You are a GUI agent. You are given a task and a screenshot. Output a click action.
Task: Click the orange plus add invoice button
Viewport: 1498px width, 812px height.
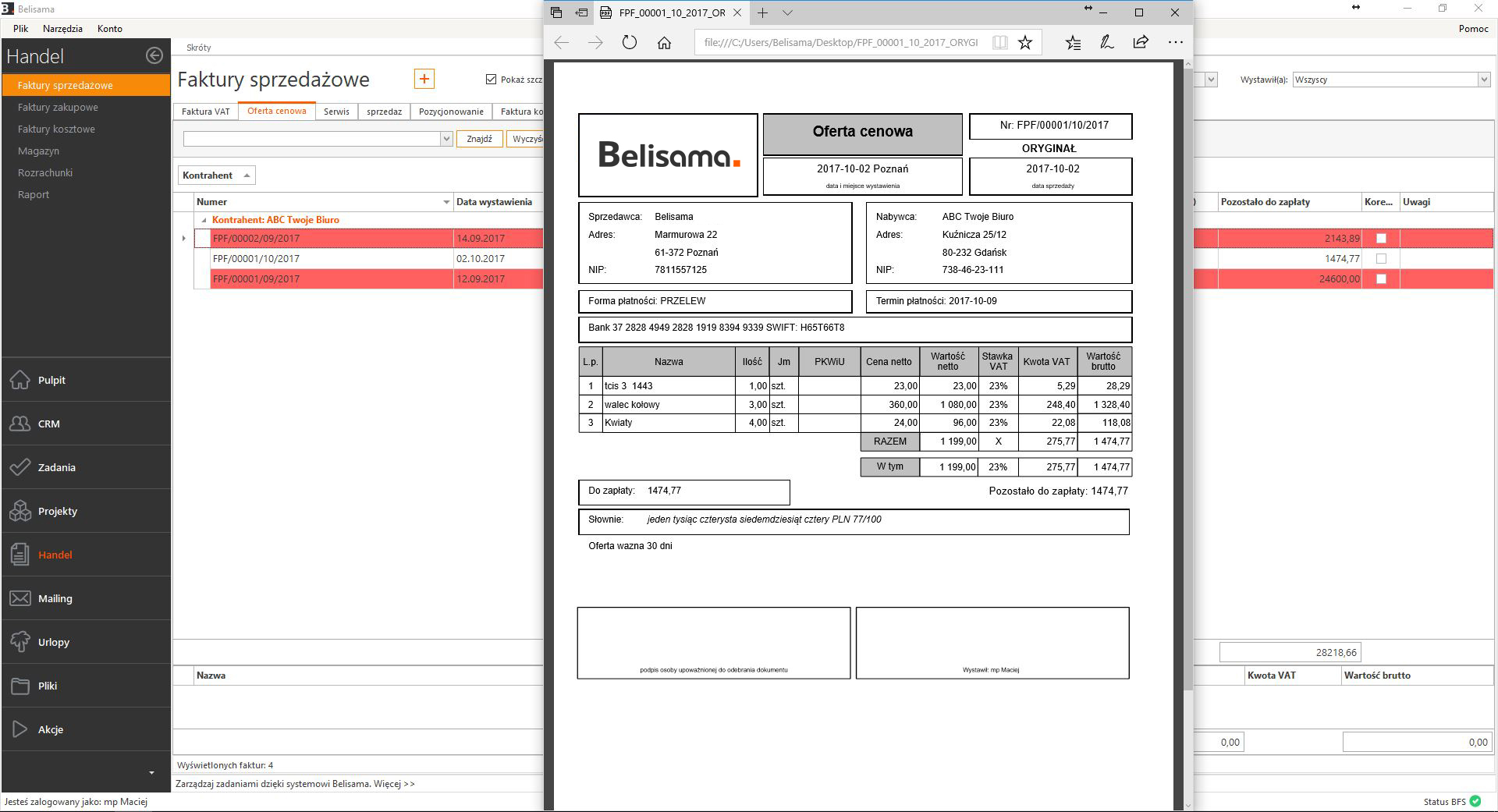point(424,79)
